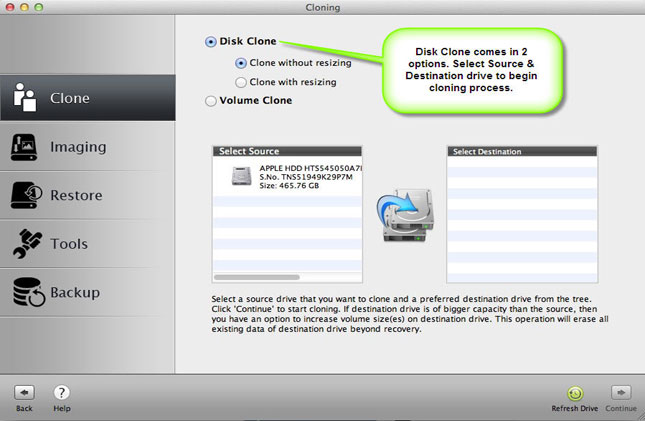The width and height of the screenshot is (645, 421).
Task: Click the Select Source list header
Action: (287, 151)
